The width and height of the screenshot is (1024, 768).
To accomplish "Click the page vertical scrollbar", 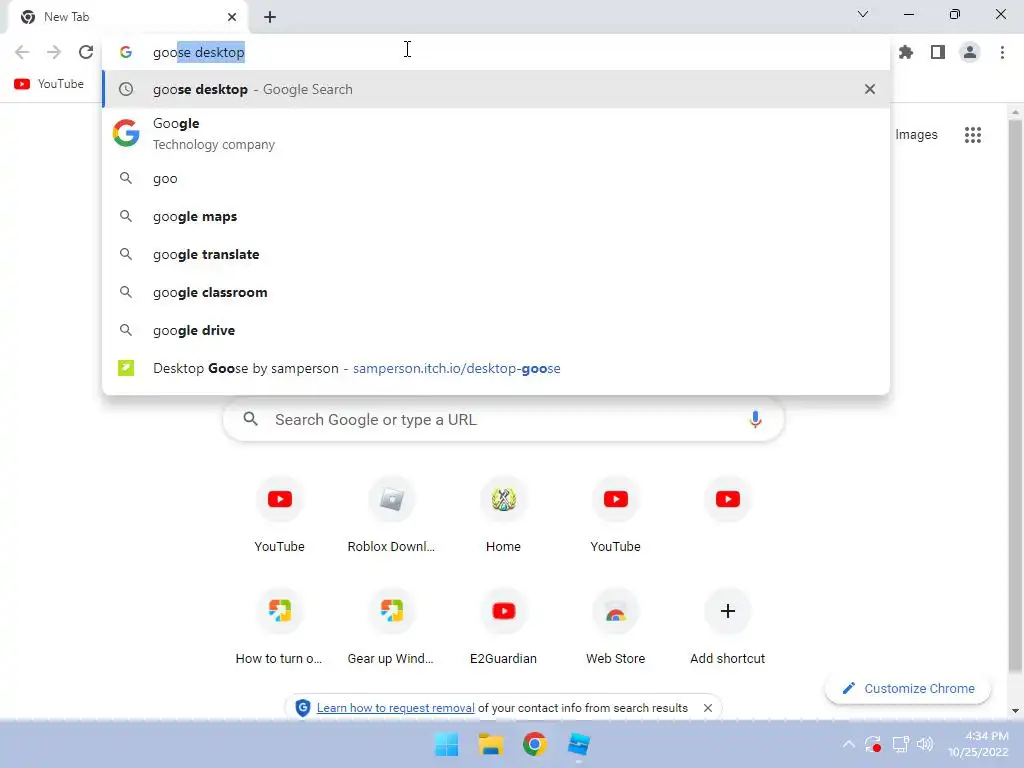I will (x=1014, y=395).
